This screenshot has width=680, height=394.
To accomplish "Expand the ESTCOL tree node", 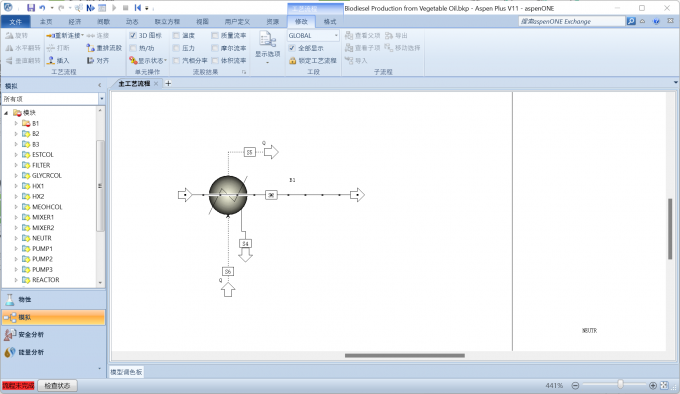I will [16, 155].
